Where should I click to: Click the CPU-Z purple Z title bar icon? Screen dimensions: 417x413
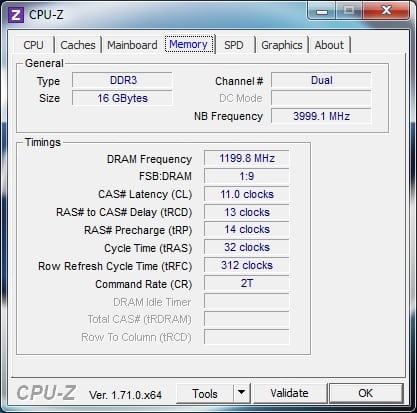(x=16, y=15)
